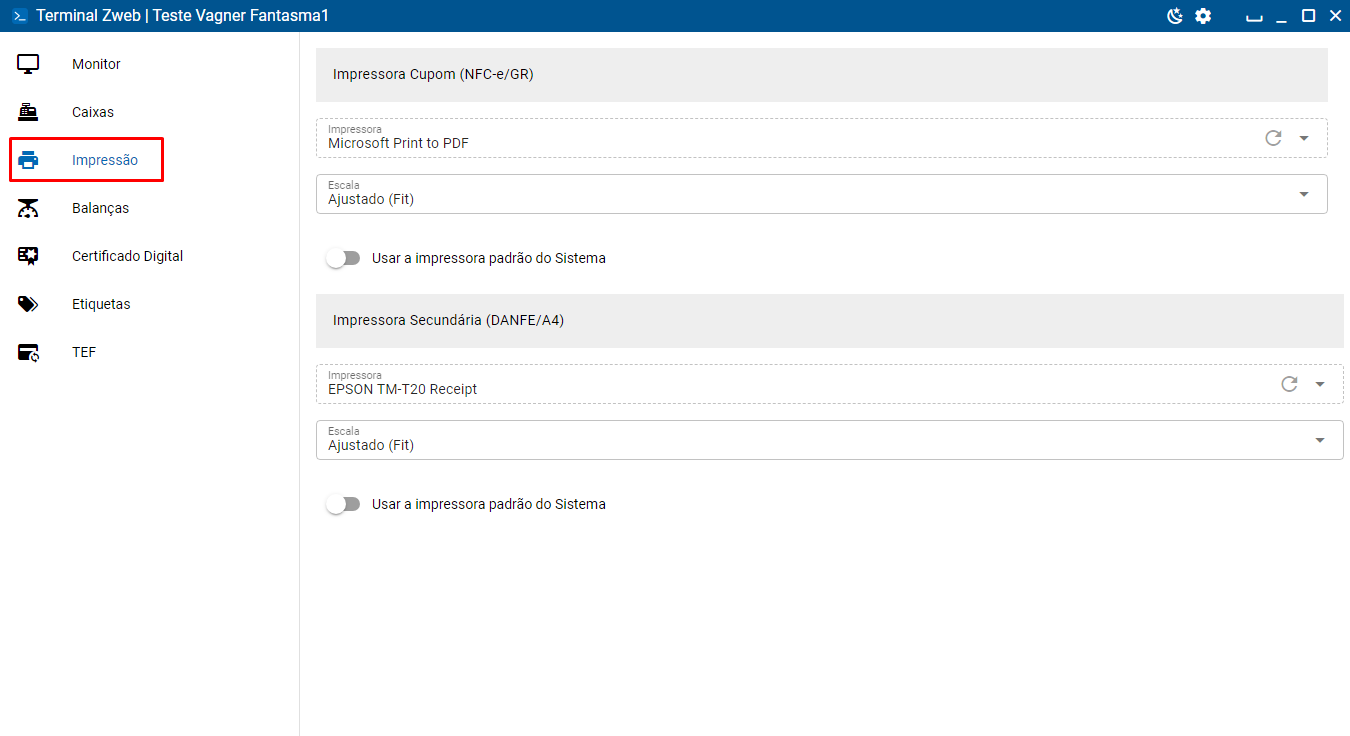Click the Impressora Cupom (NFC-e/GR) header
The image size is (1350, 736).
tap(433, 74)
